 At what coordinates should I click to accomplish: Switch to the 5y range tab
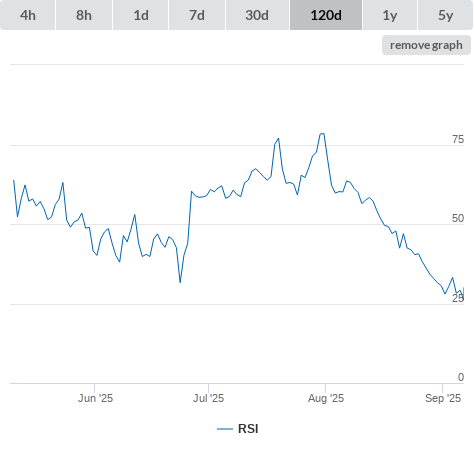[x=445, y=15]
